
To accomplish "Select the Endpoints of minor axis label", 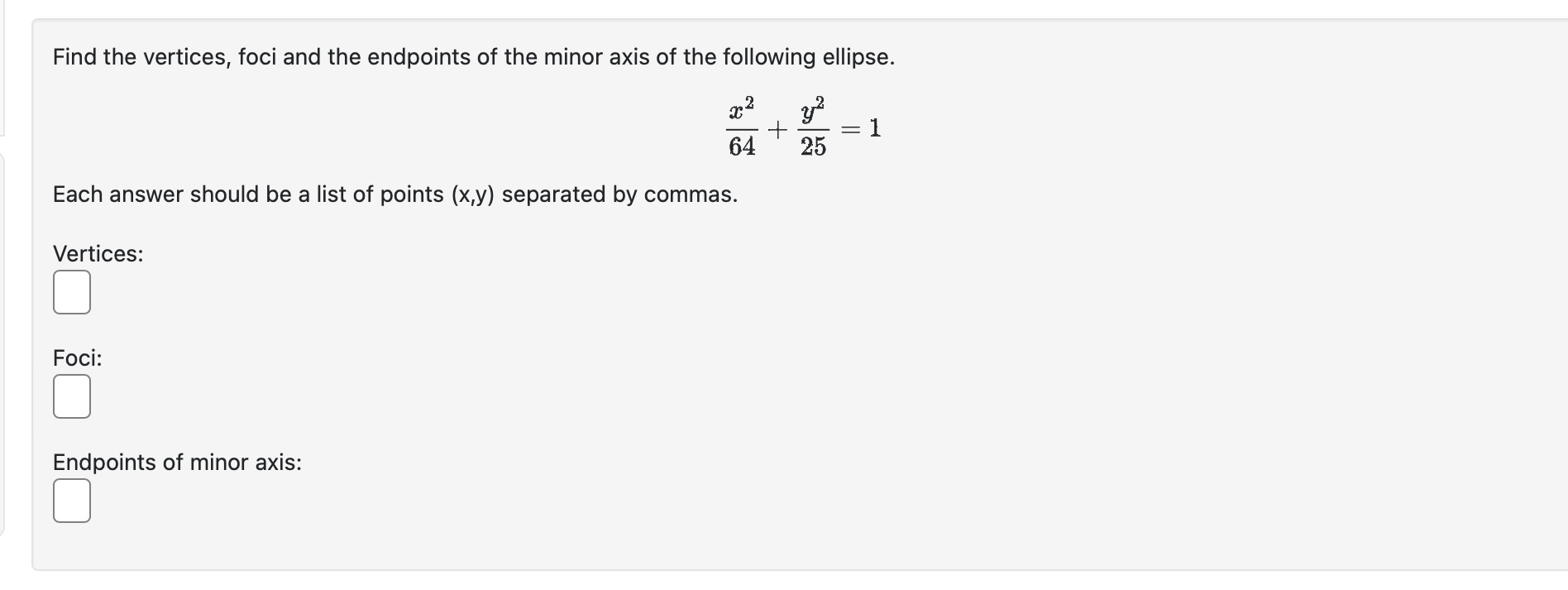I will point(176,462).
